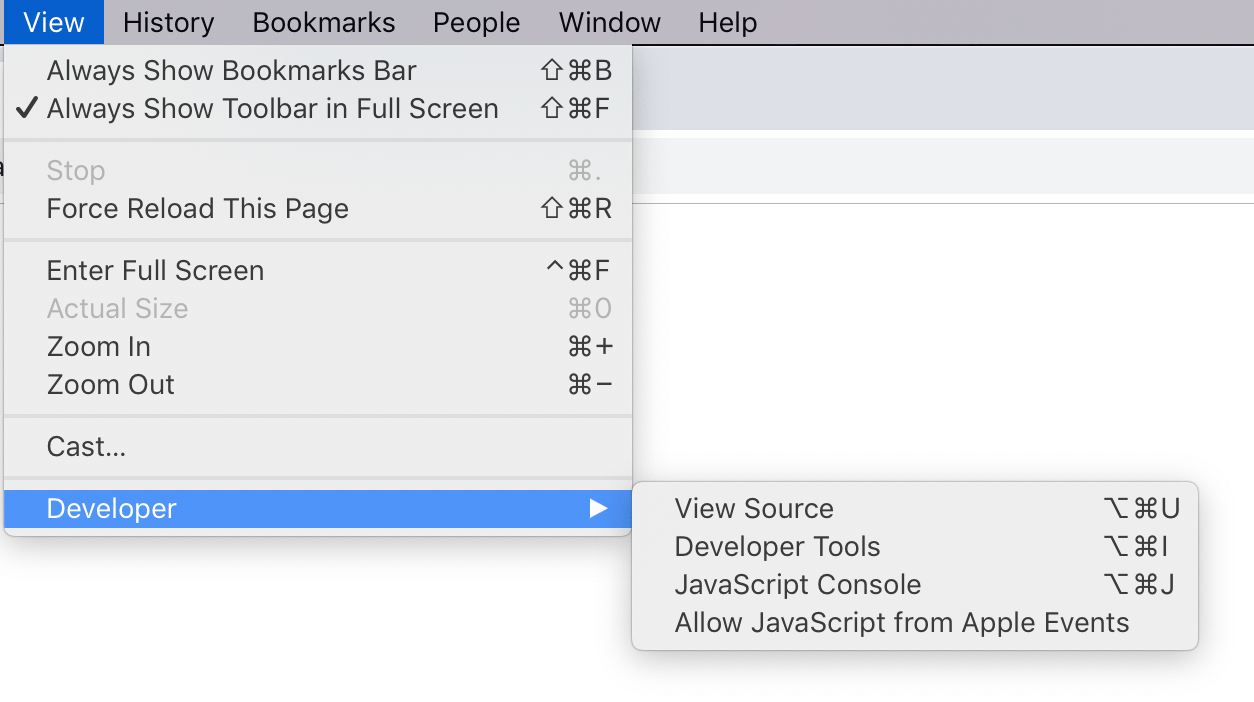
Task: Click the Developer submenu arrow
Action: coord(597,508)
